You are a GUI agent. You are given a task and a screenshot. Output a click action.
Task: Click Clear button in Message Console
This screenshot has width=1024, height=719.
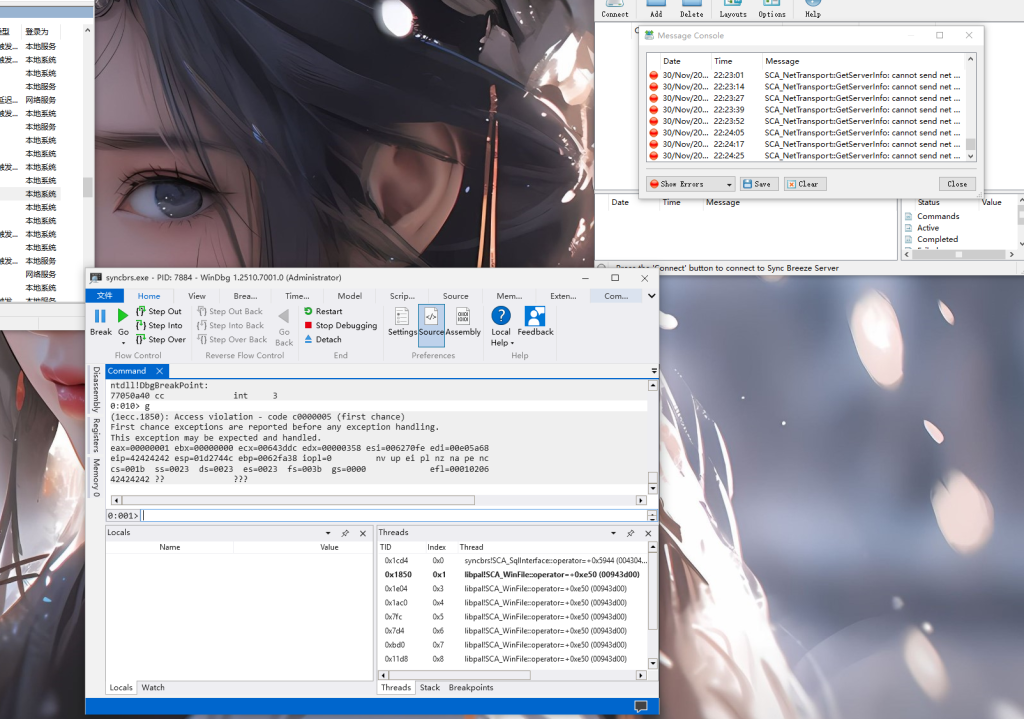click(805, 184)
